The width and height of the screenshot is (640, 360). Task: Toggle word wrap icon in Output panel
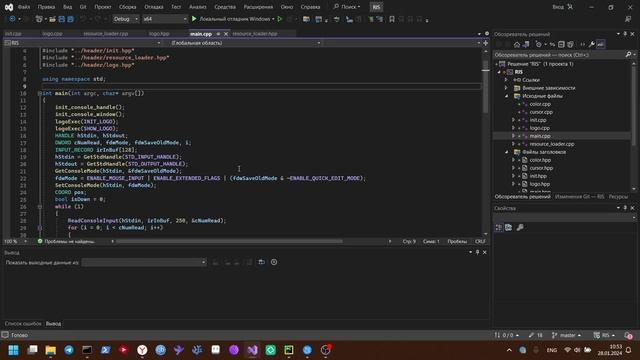tap(262, 262)
